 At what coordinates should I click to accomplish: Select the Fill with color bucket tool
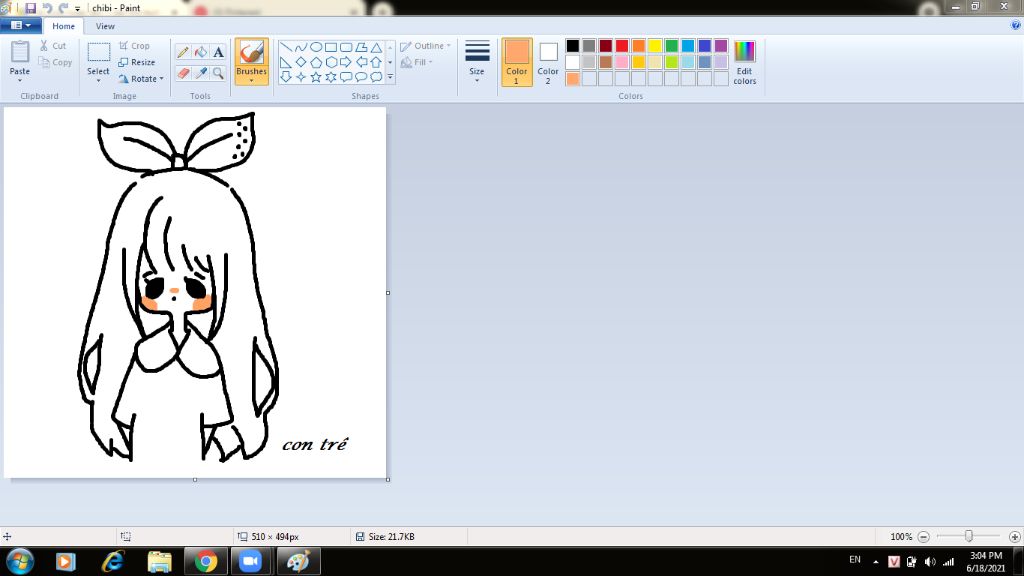pos(200,52)
